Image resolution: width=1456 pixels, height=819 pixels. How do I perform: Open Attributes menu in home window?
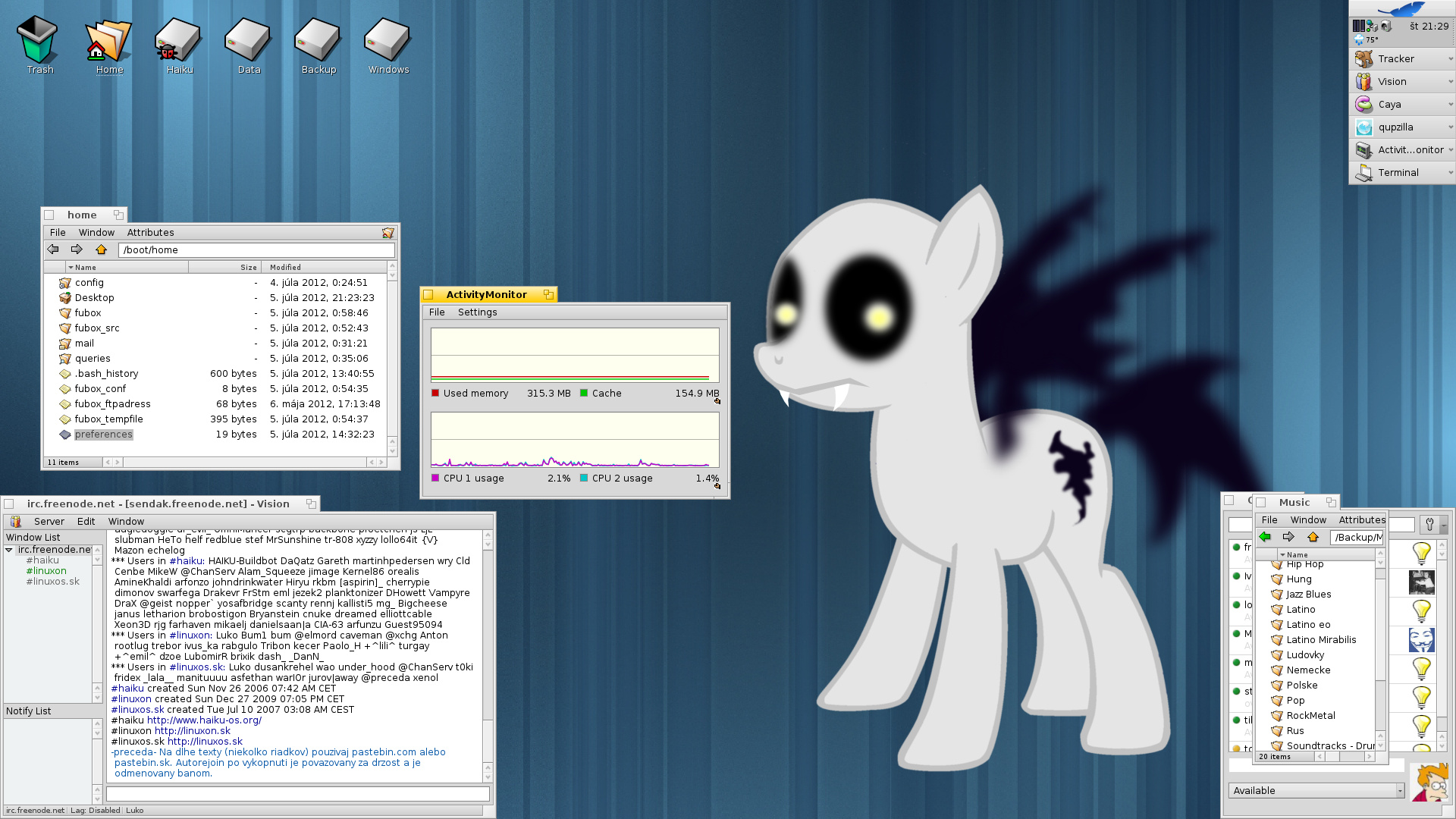click(150, 233)
